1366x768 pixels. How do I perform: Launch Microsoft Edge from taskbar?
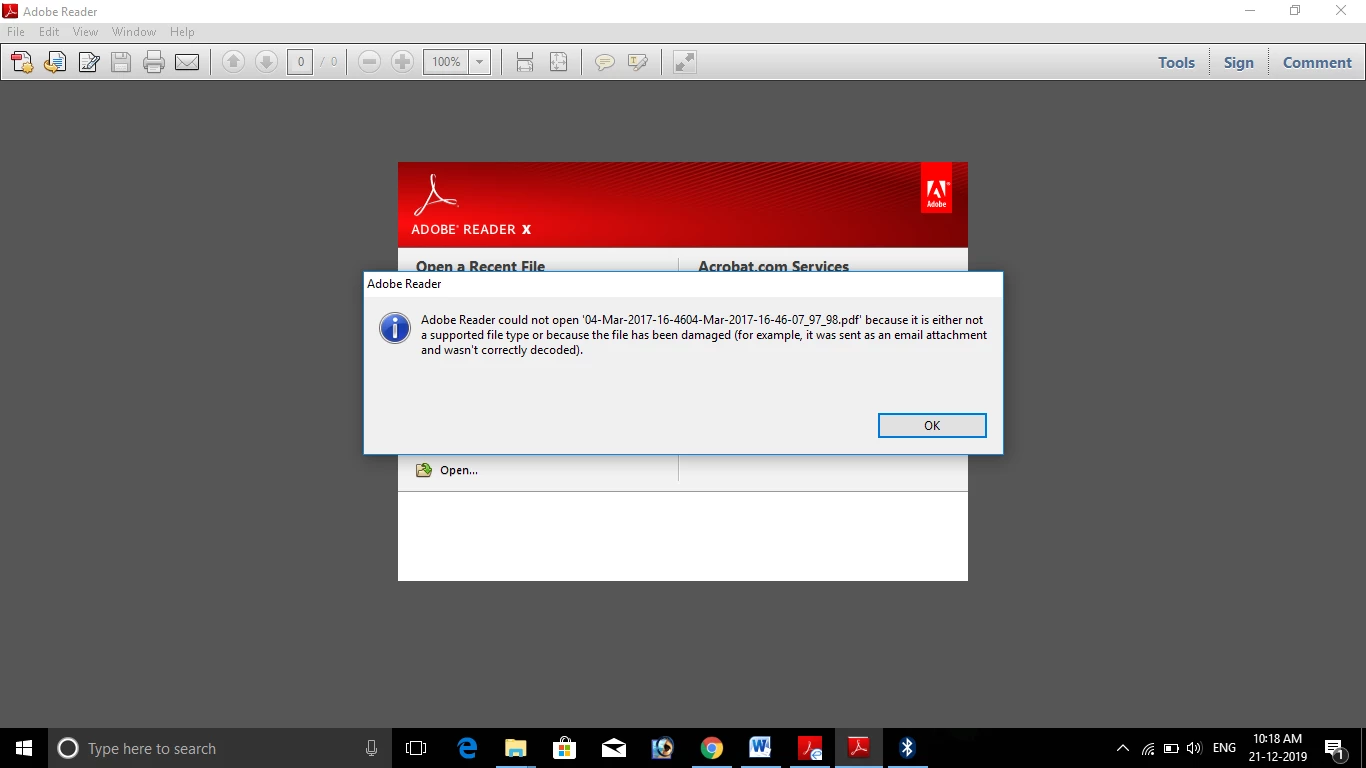pos(466,748)
